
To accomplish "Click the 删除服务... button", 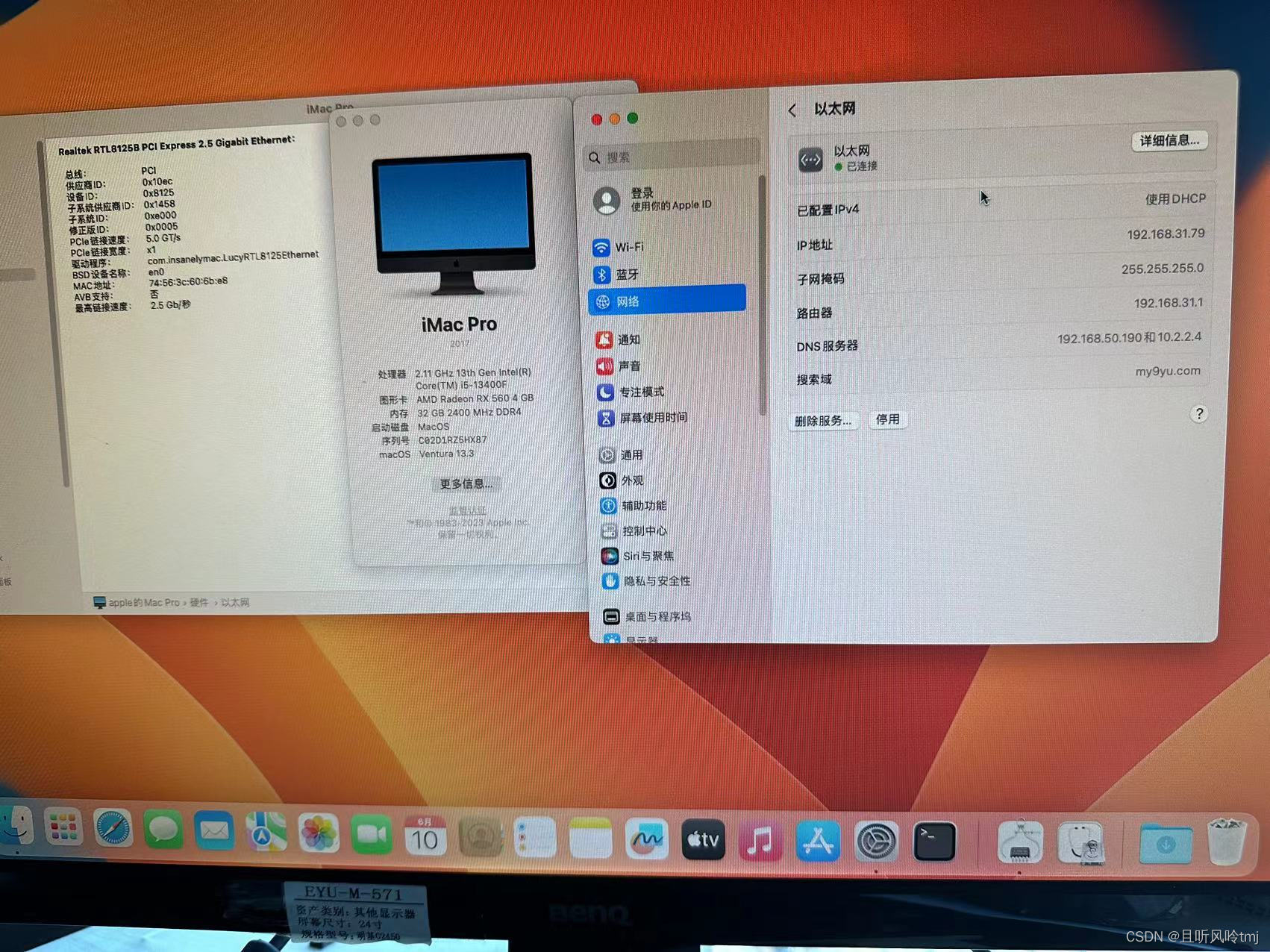I will pyautogui.click(x=822, y=420).
